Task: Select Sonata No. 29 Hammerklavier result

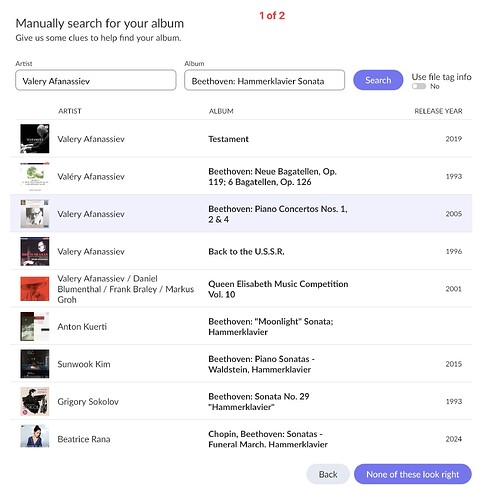Action: (241, 401)
